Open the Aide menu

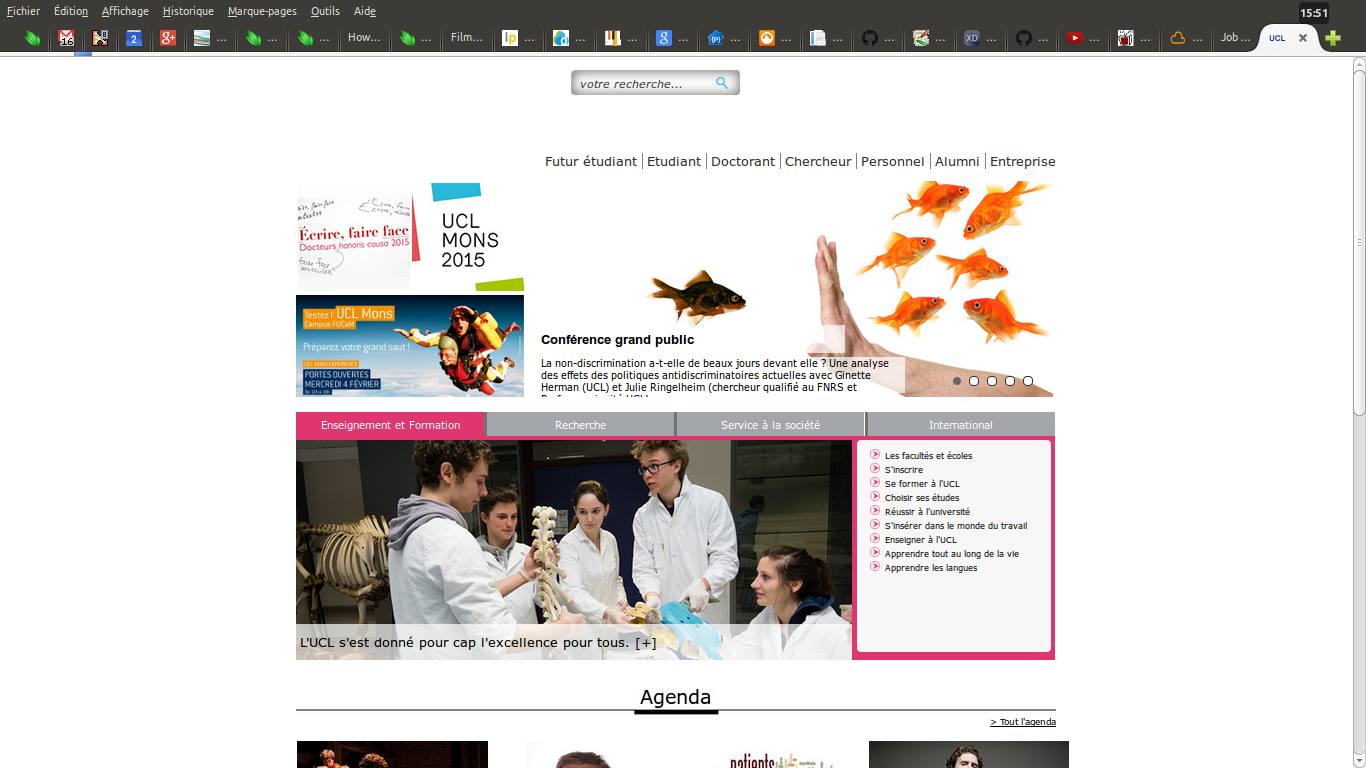pyautogui.click(x=365, y=11)
